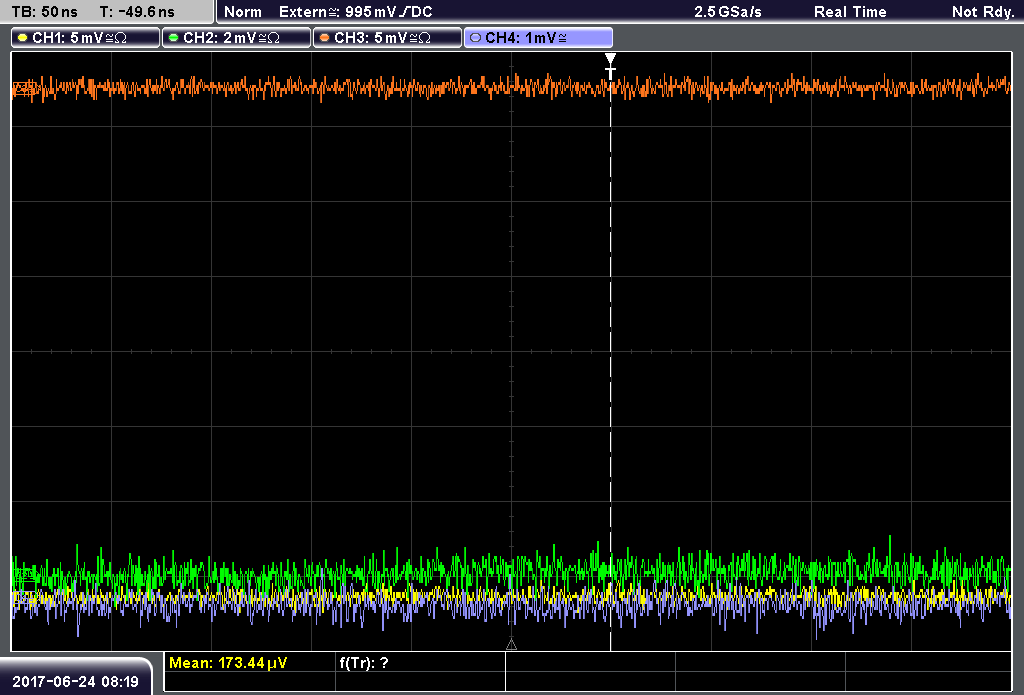Click the 2.5 GSa/s sample rate

click(728, 12)
